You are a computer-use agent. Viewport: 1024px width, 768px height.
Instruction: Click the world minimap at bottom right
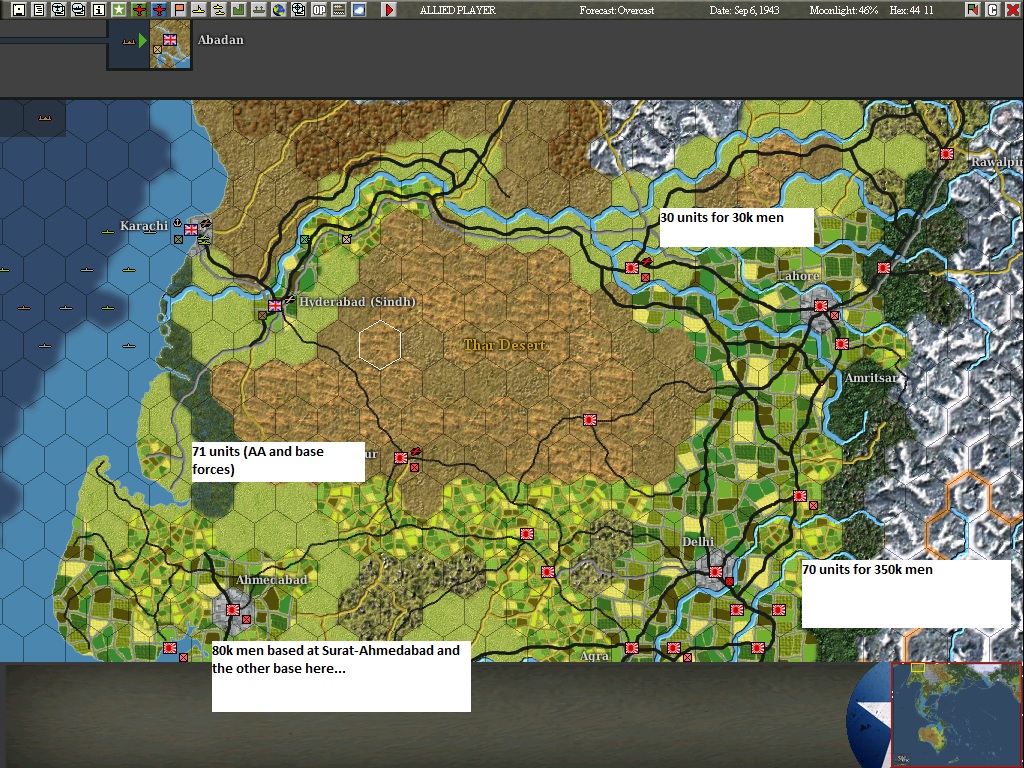(x=956, y=715)
